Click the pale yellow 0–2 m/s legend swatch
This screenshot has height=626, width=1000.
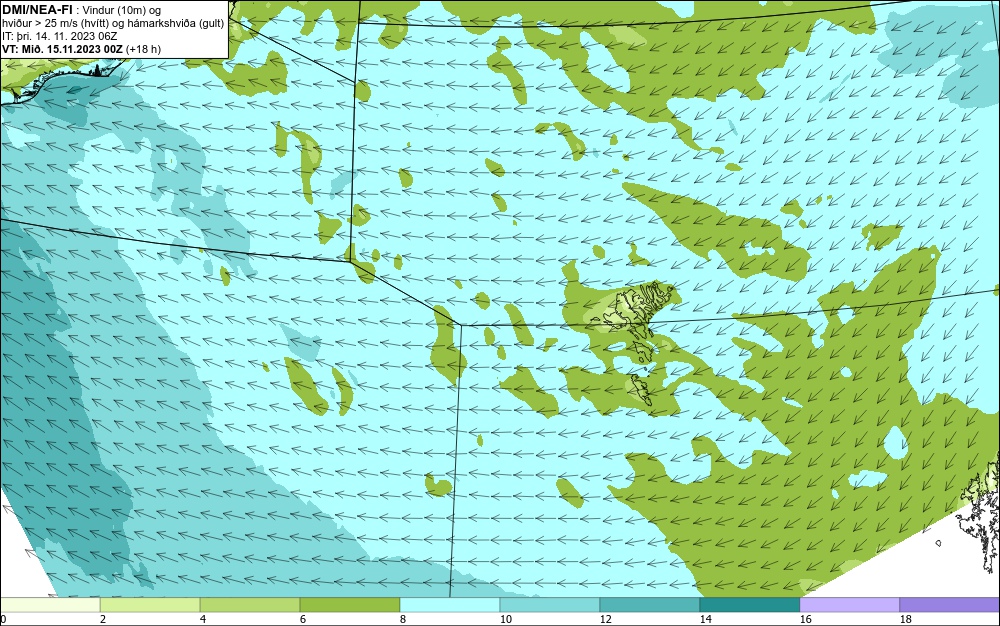tap(50, 605)
